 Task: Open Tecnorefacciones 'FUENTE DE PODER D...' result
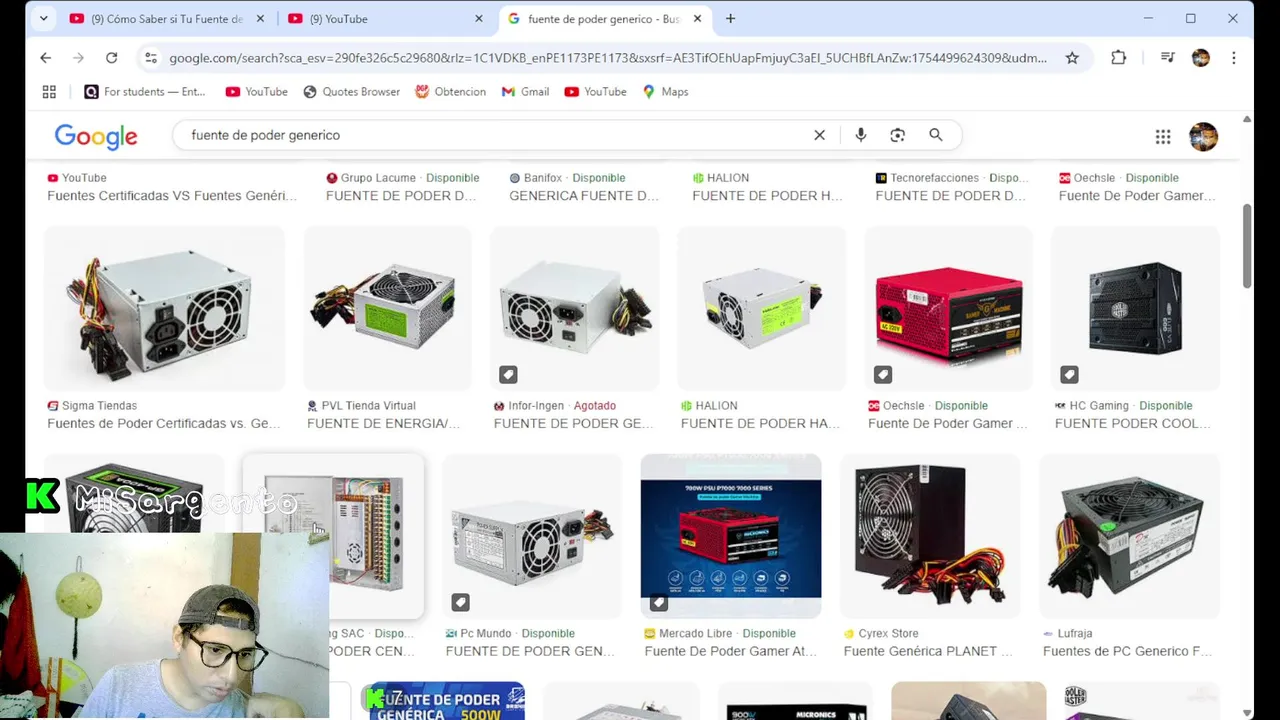click(951, 196)
